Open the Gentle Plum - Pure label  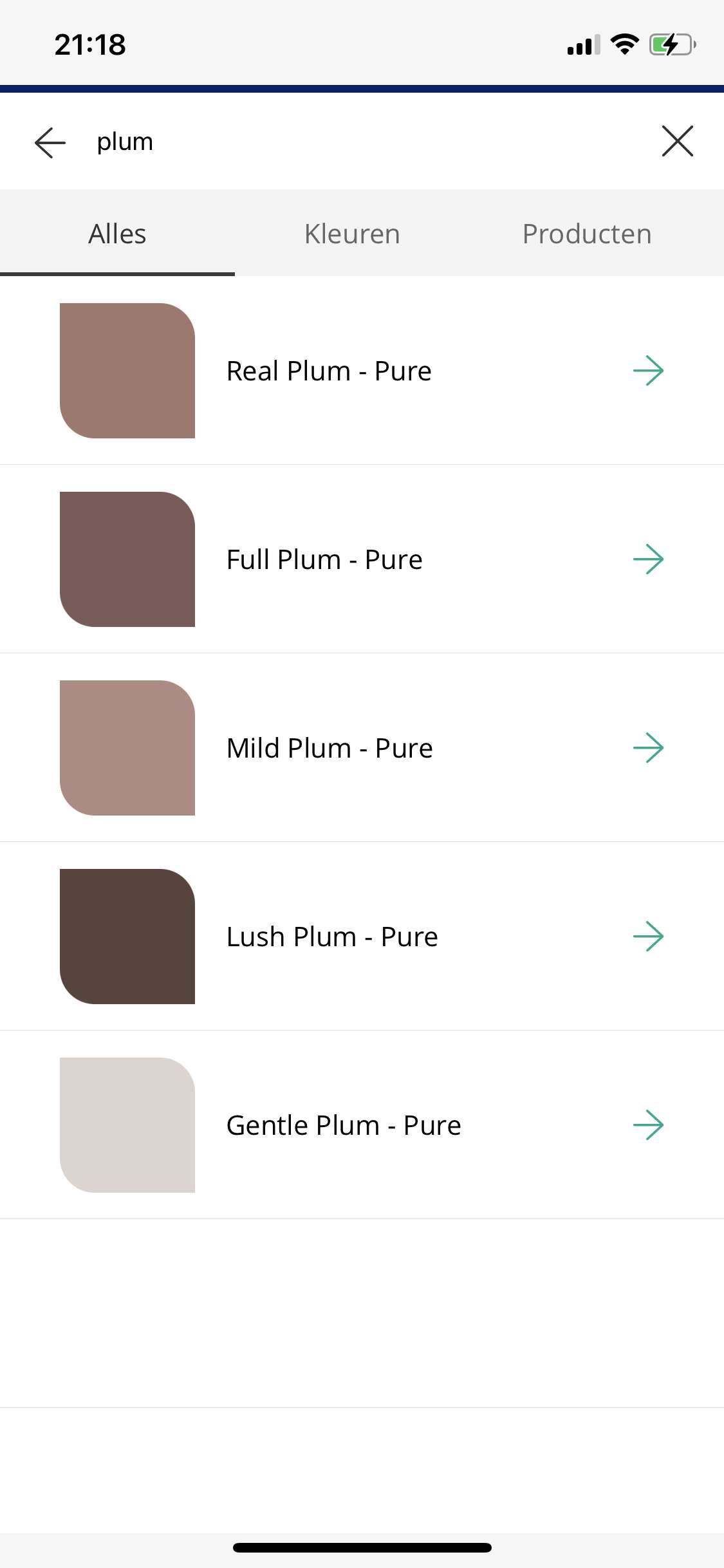pyautogui.click(x=344, y=1126)
